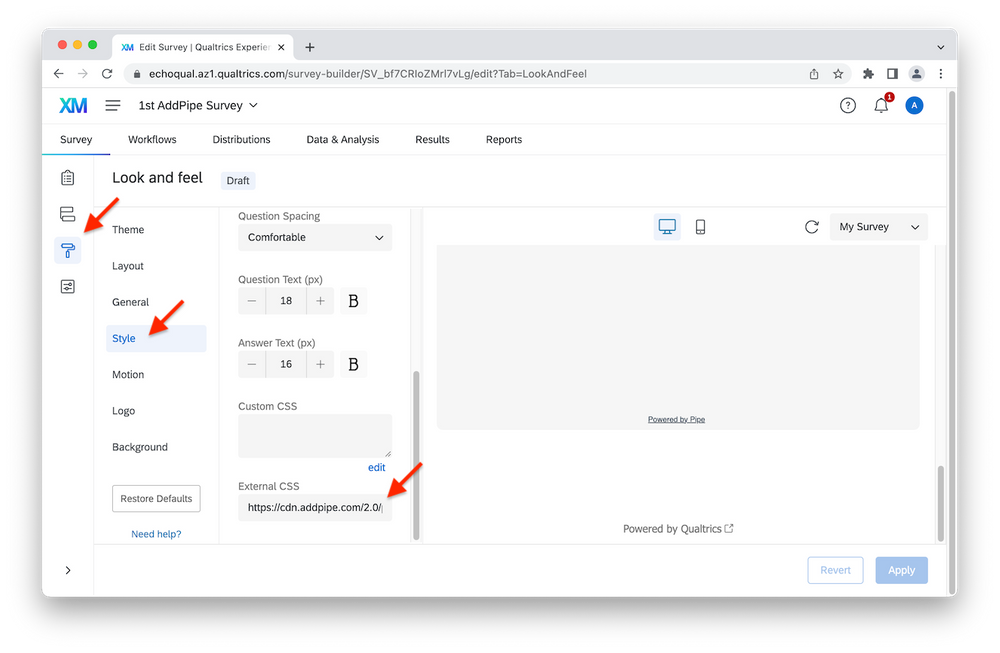Switch preview to mobile view
This screenshot has height=653, width=1000.
[700, 227]
